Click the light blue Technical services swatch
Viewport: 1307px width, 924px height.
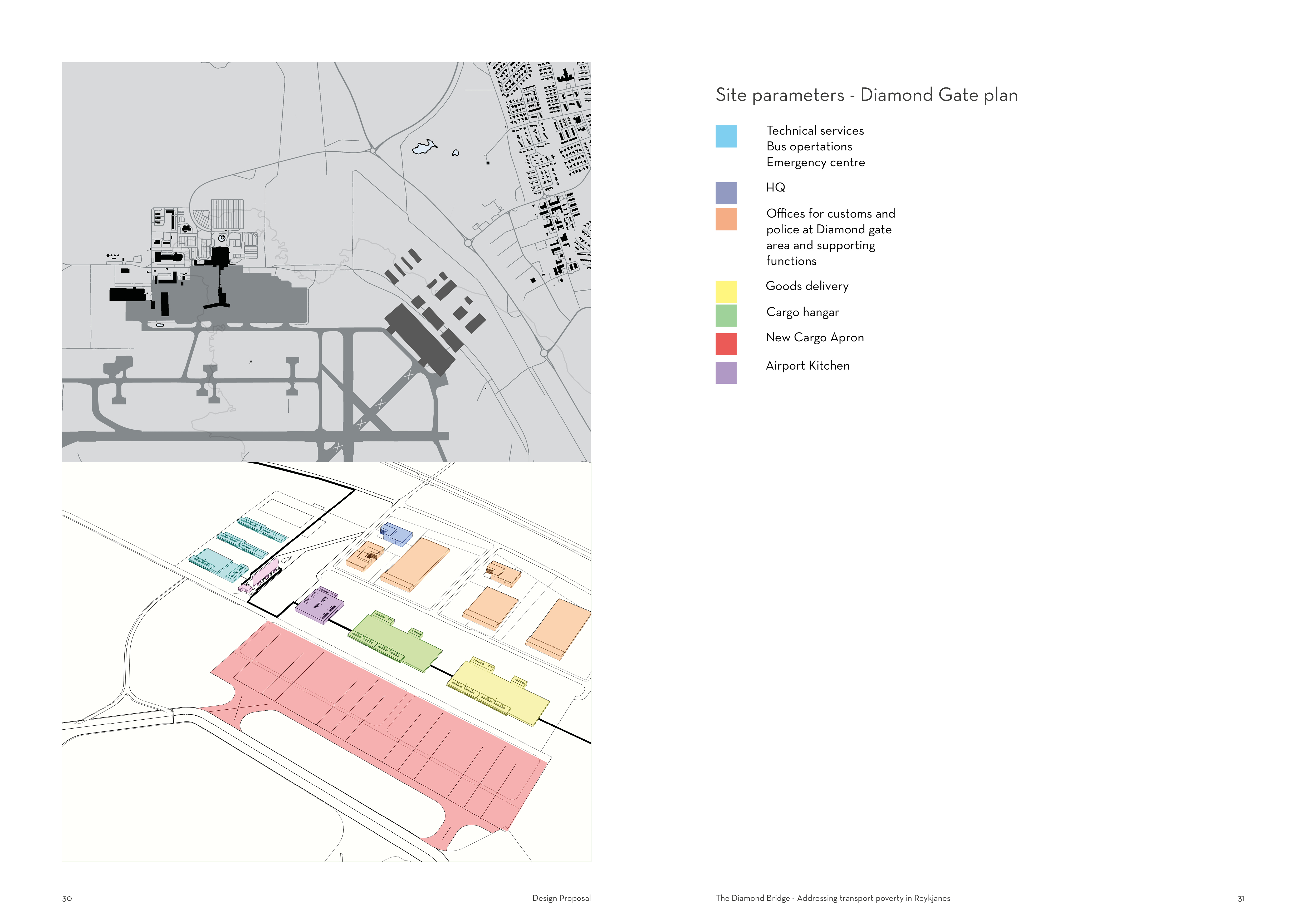click(x=726, y=136)
